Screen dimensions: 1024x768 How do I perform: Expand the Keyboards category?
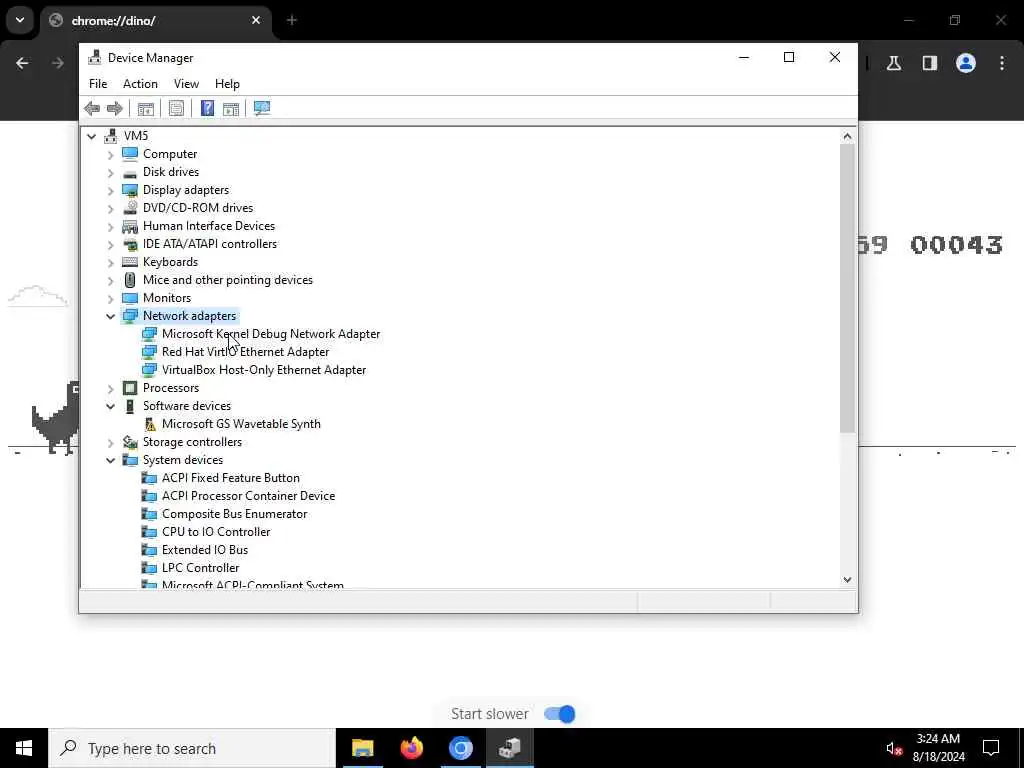tap(110, 262)
